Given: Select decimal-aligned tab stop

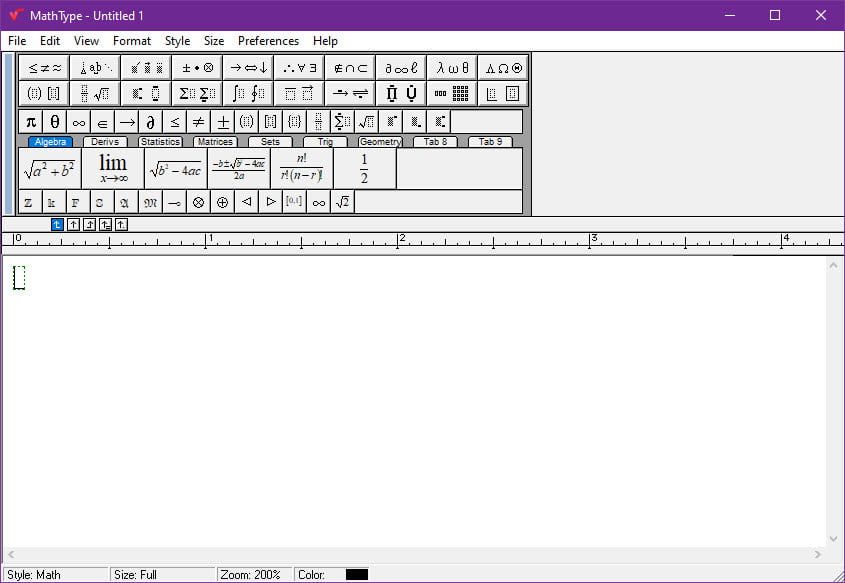Looking at the screenshot, I should pyautogui.click(x=122, y=225).
